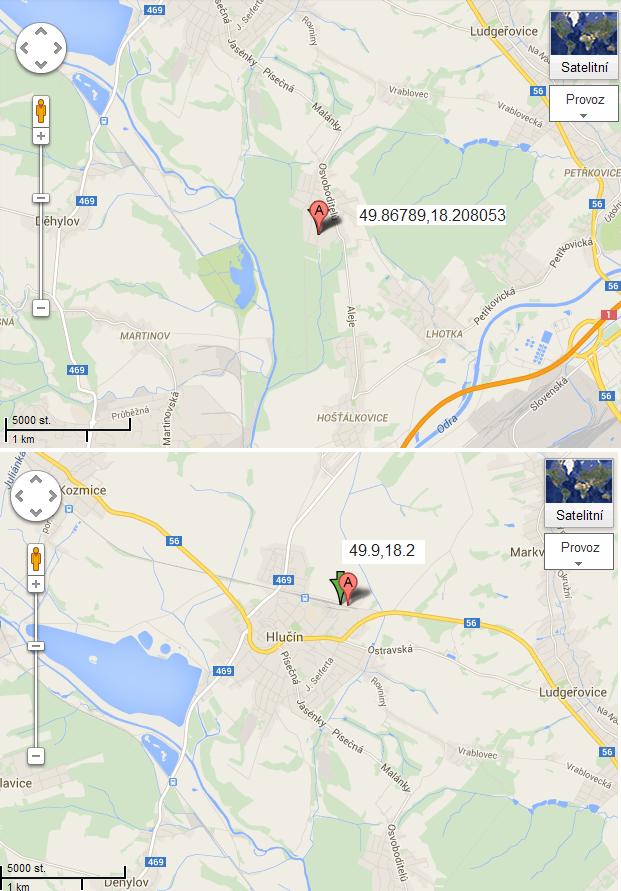Pan up using top map's navigation wheel
The width and height of the screenshot is (621, 891).
[41, 32]
